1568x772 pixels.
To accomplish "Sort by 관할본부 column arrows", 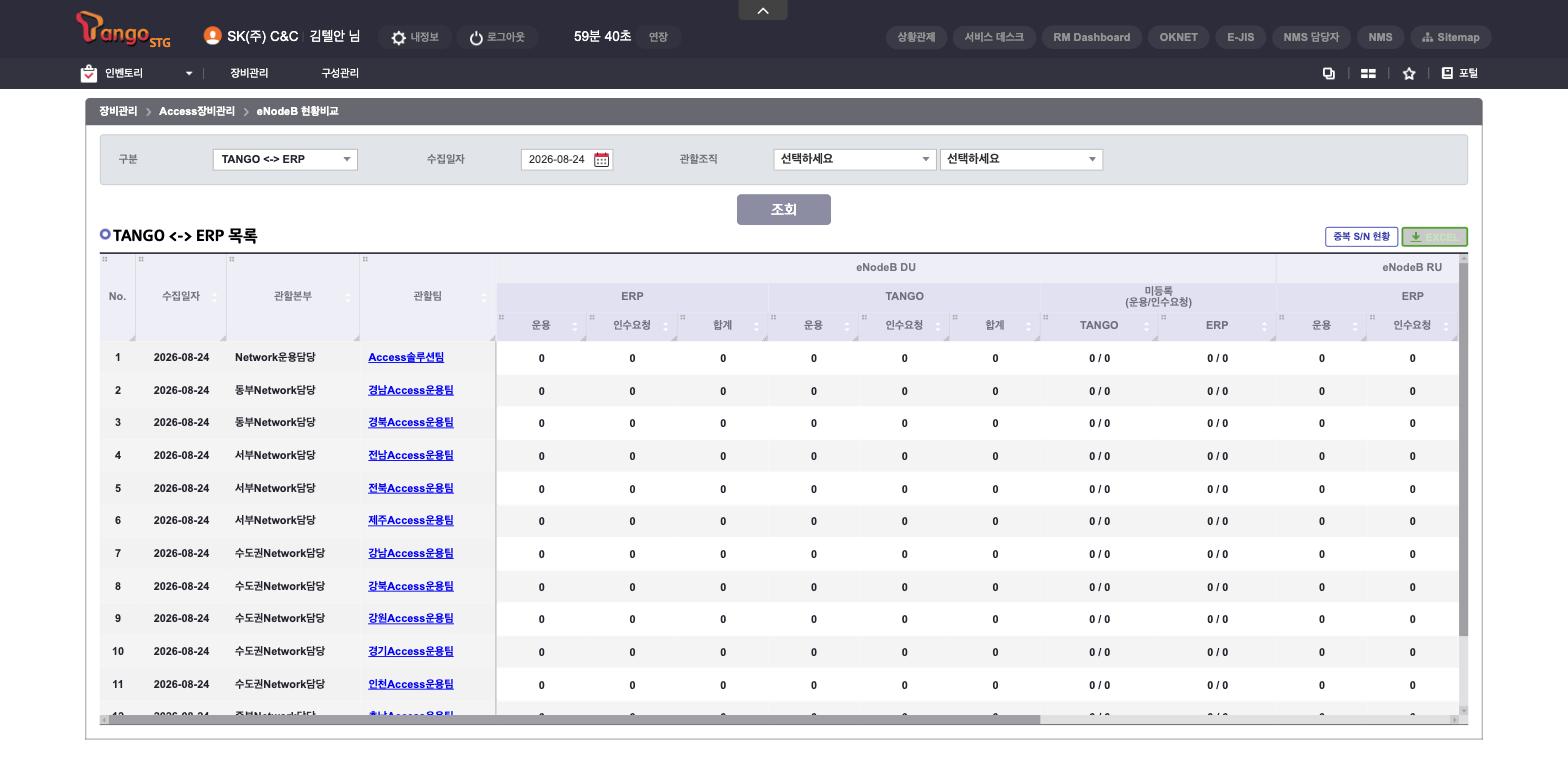I will click(x=347, y=297).
